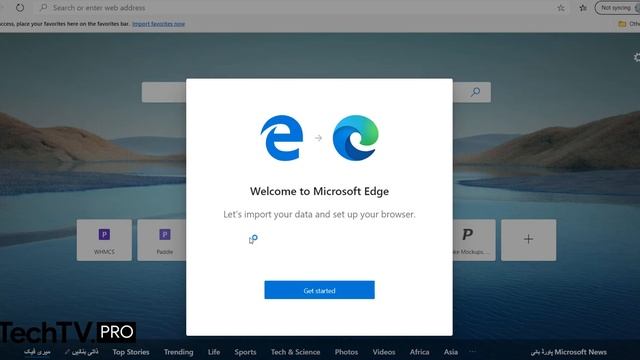Switch to Tech & Science news tab
Viewport: 640px width, 360px height.
tap(295, 352)
